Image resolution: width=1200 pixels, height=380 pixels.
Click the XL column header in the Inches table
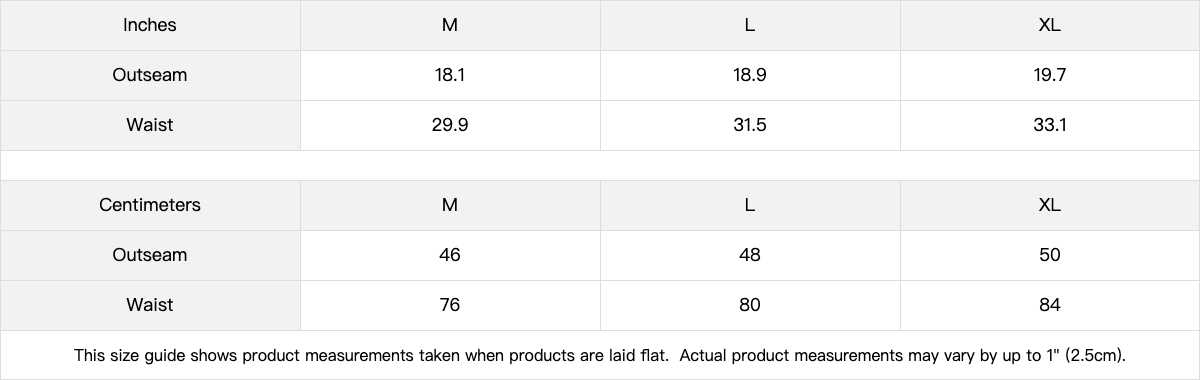coord(1050,25)
